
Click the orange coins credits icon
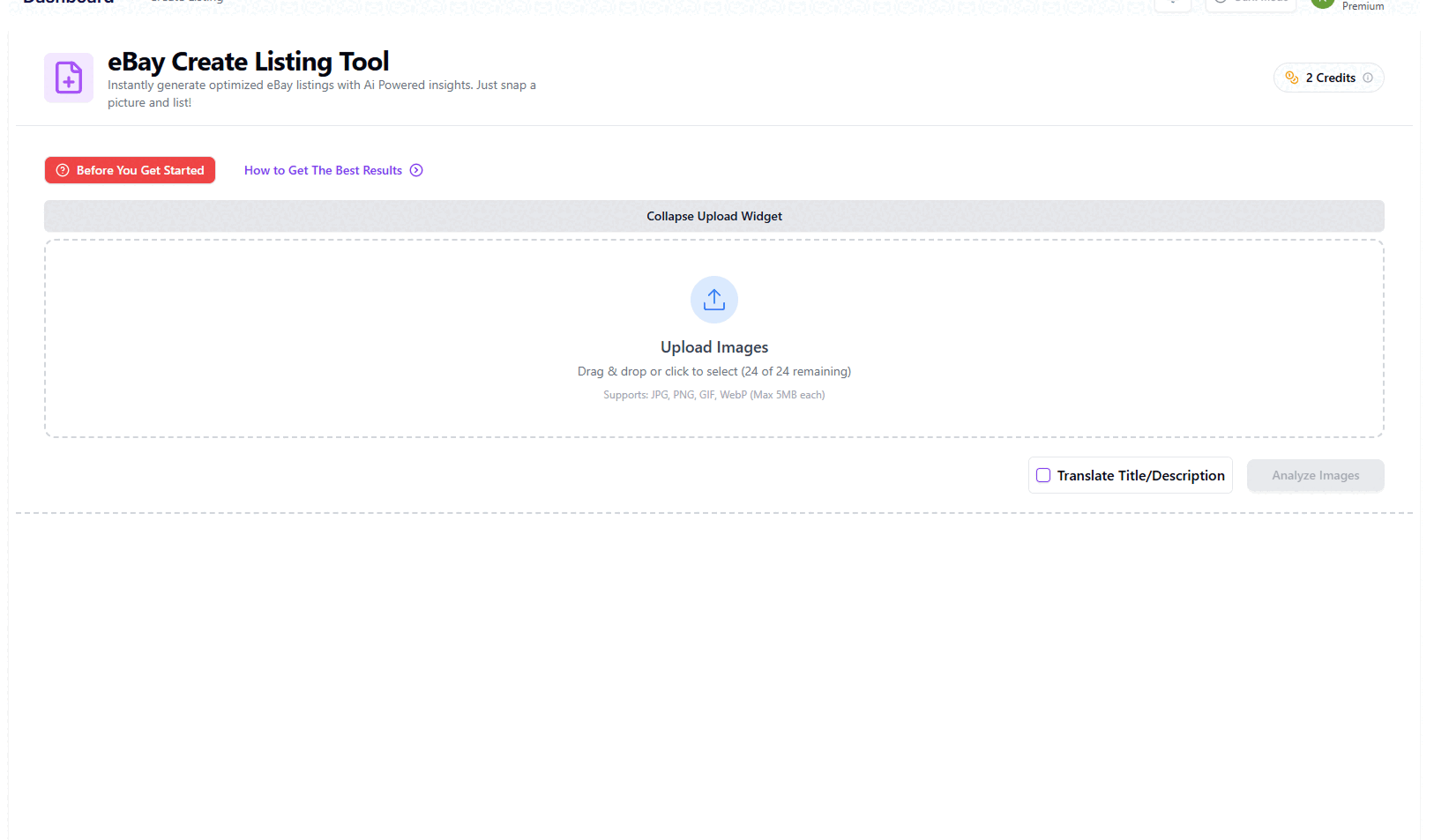tap(1291, 78)
